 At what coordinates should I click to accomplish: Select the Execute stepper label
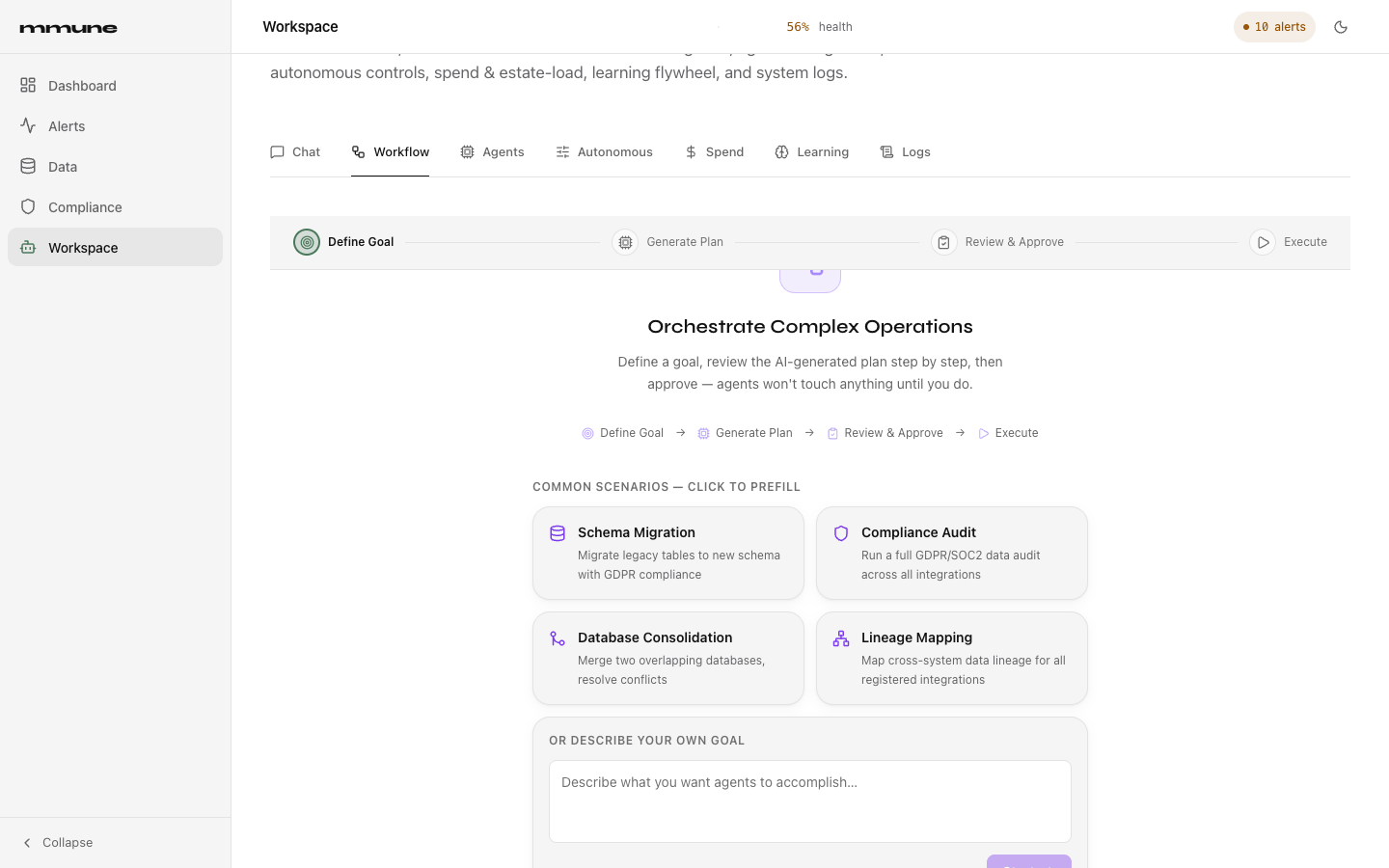pyautogui.click(x=1305, y=242)
